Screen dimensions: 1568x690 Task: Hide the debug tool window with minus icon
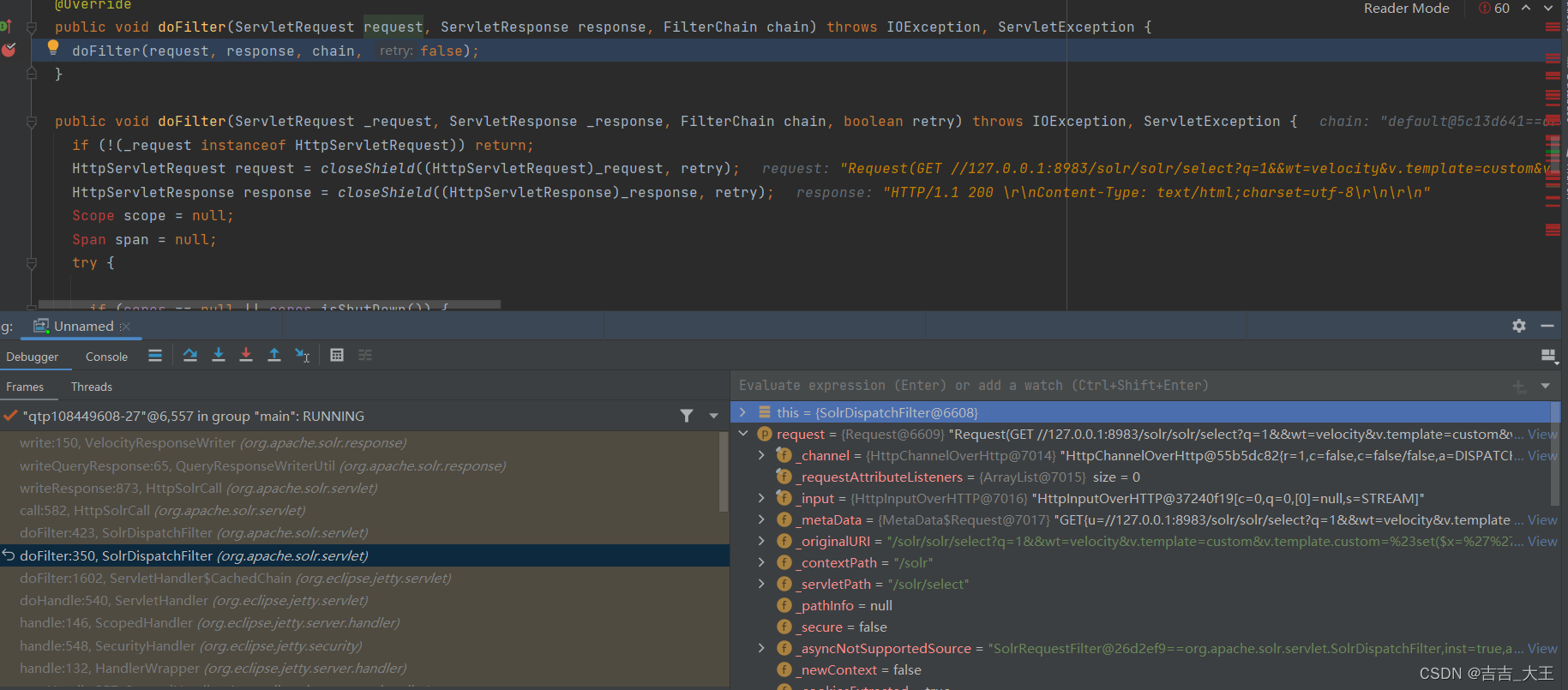click(x=1547, y=326)
